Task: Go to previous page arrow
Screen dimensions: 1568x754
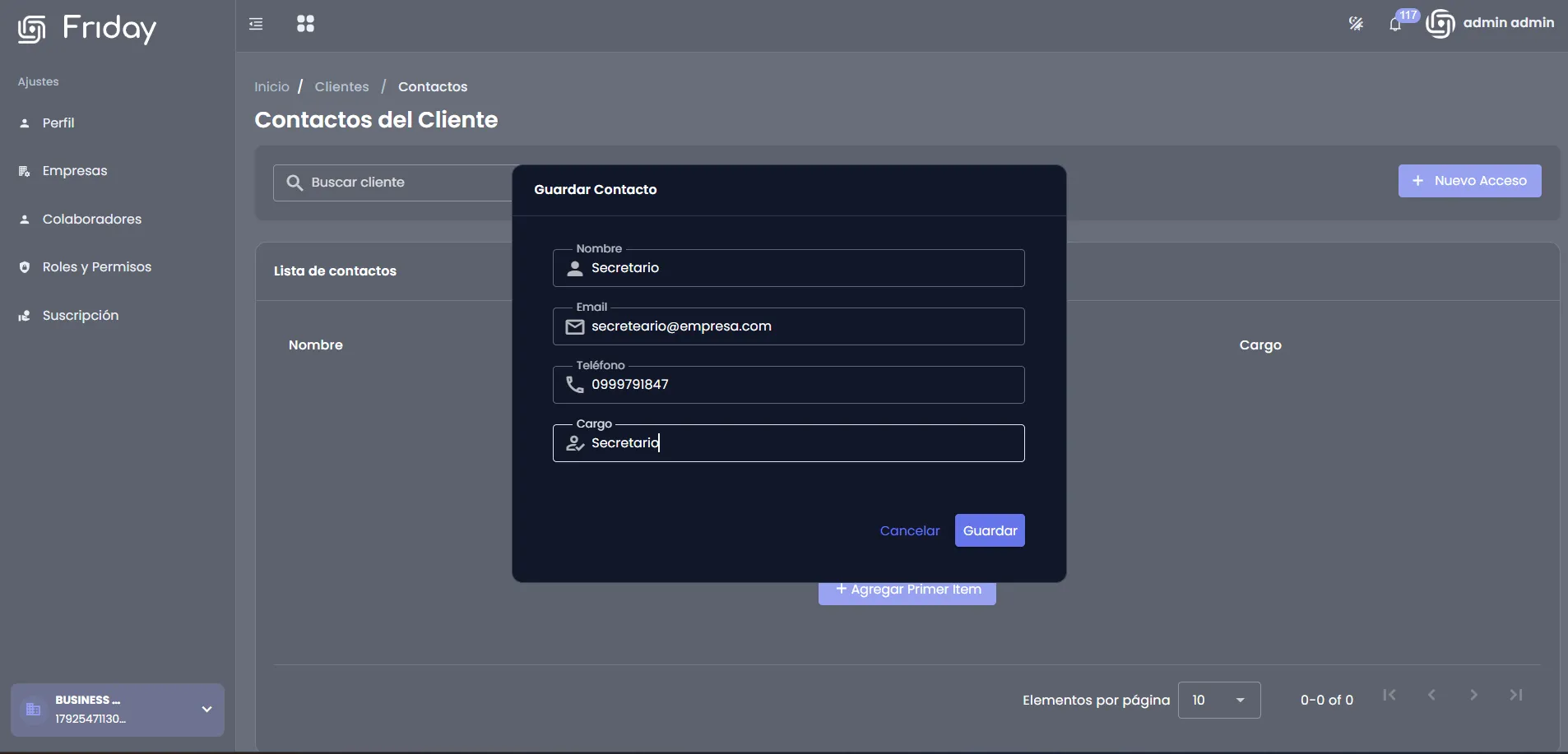Action: point(1431,695)
